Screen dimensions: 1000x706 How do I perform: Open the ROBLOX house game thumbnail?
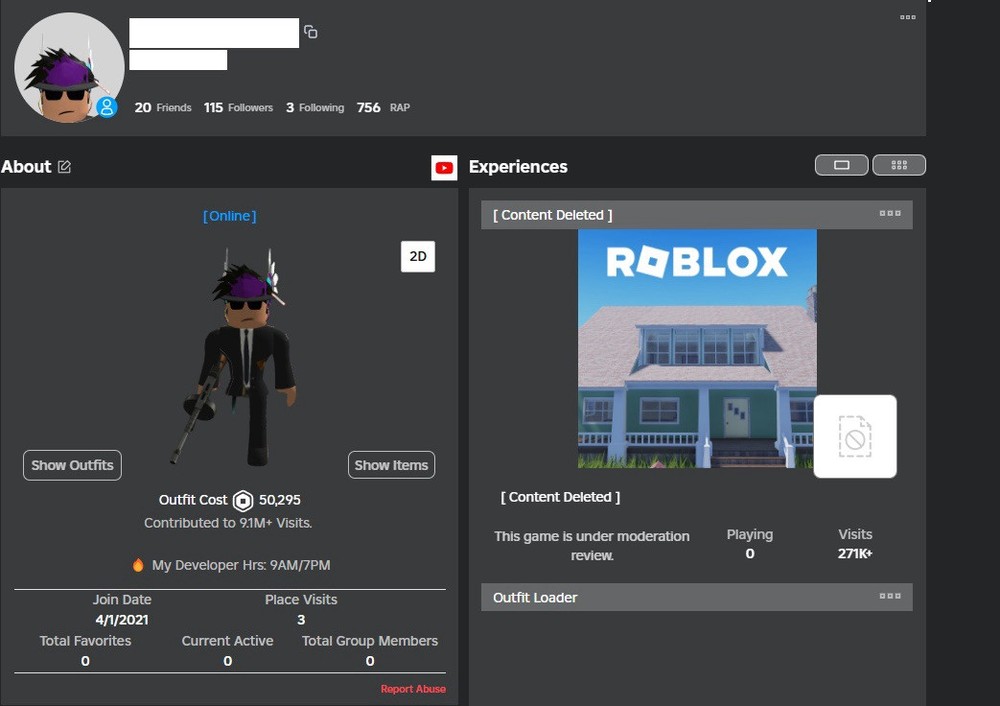[697, 348]
